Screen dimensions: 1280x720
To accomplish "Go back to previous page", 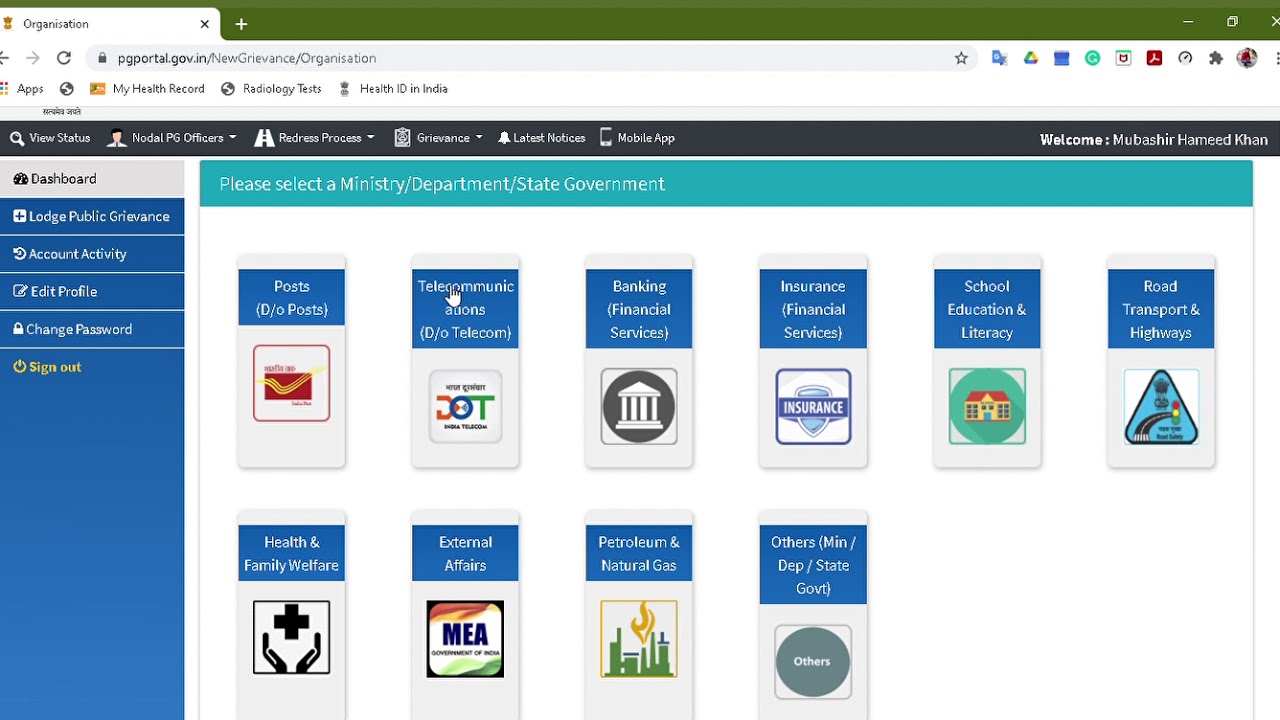I will [5, 58].
